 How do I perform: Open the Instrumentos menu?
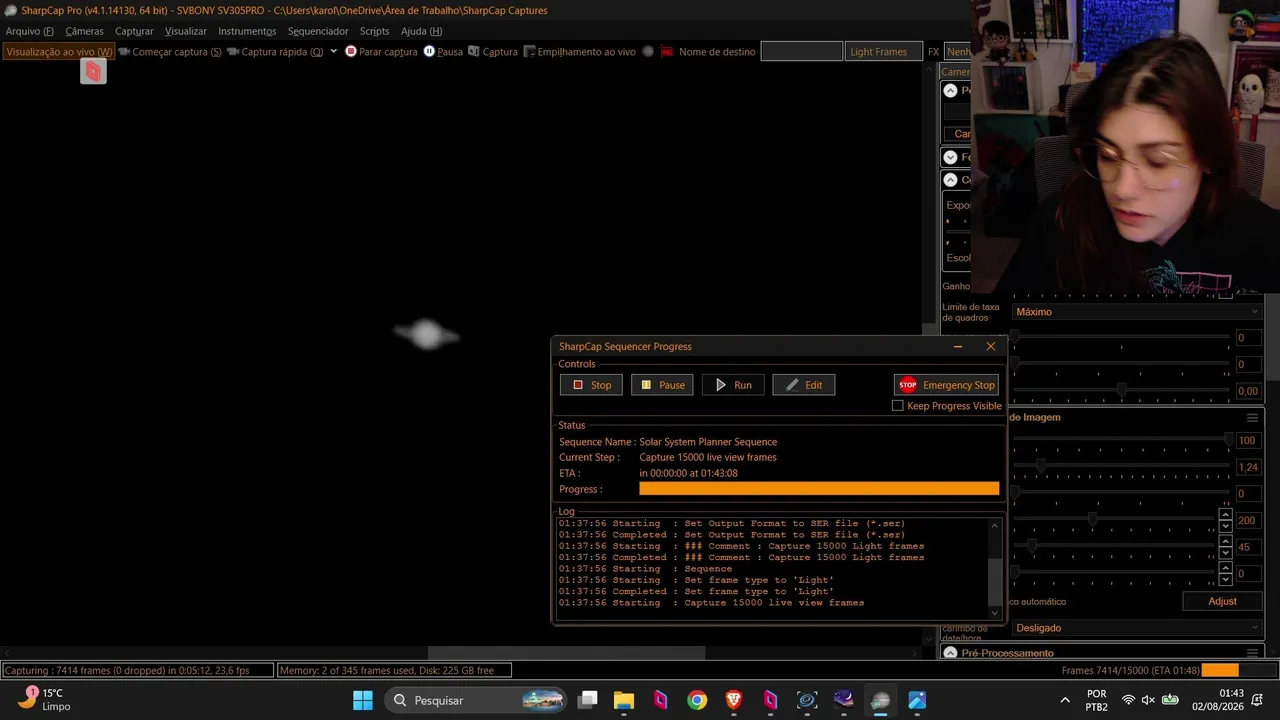pyautogui.click(x=247, y=31)
